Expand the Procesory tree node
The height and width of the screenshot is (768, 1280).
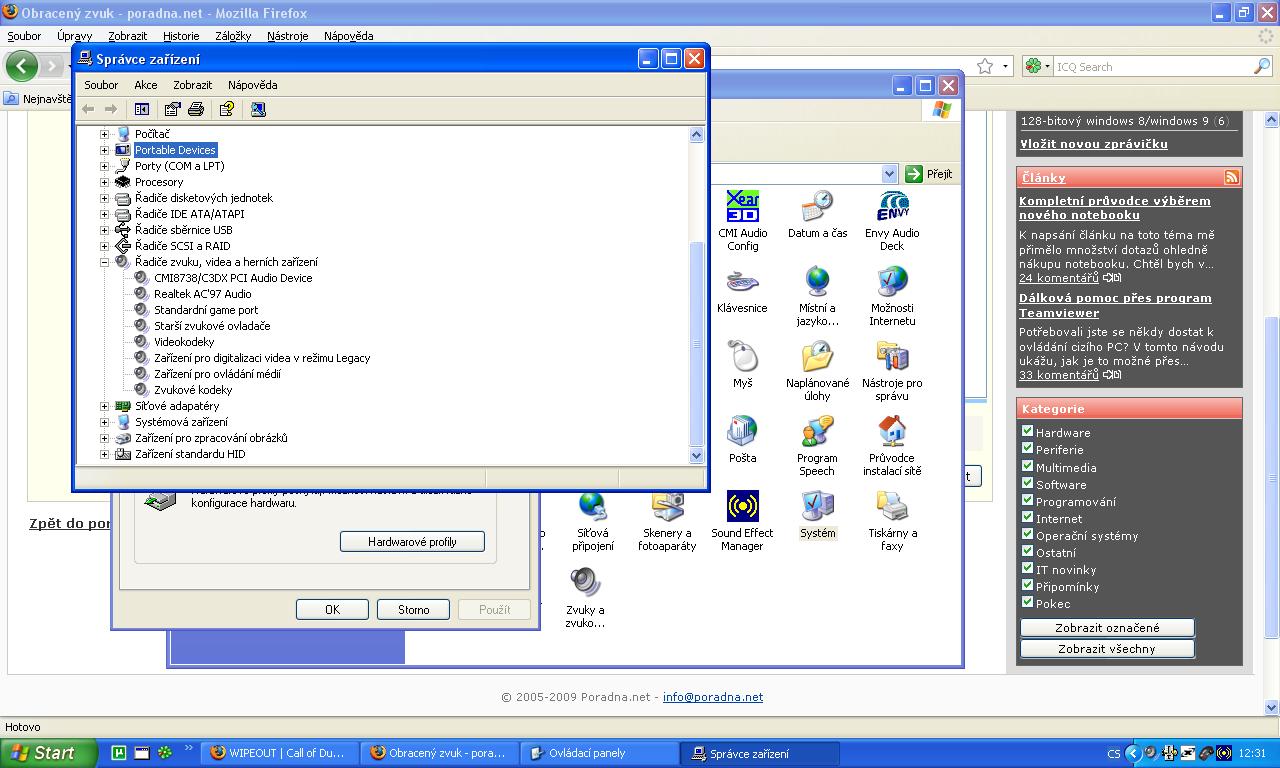[104, 182]
